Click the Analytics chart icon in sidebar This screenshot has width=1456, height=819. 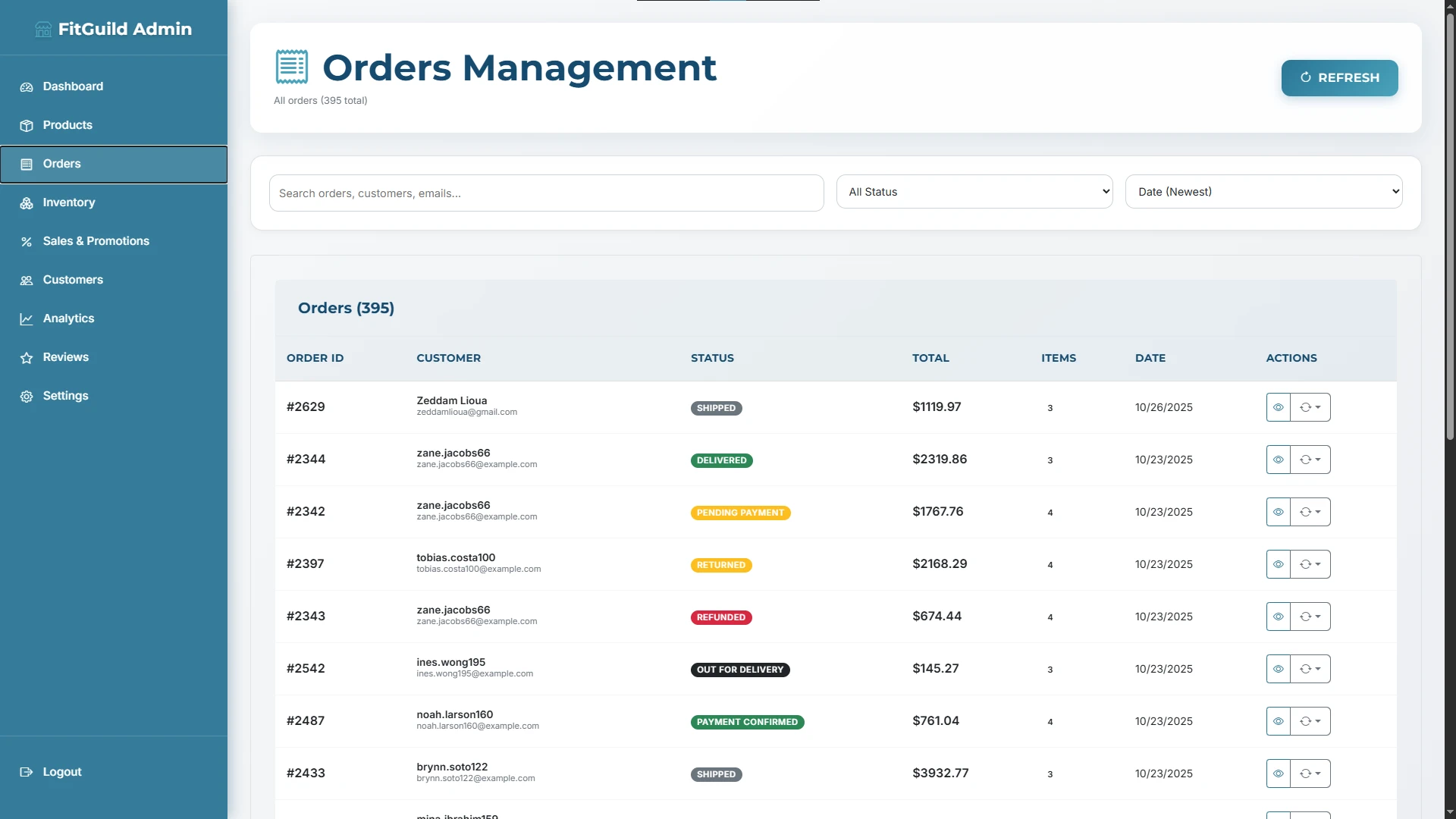[x=27, y=319]
